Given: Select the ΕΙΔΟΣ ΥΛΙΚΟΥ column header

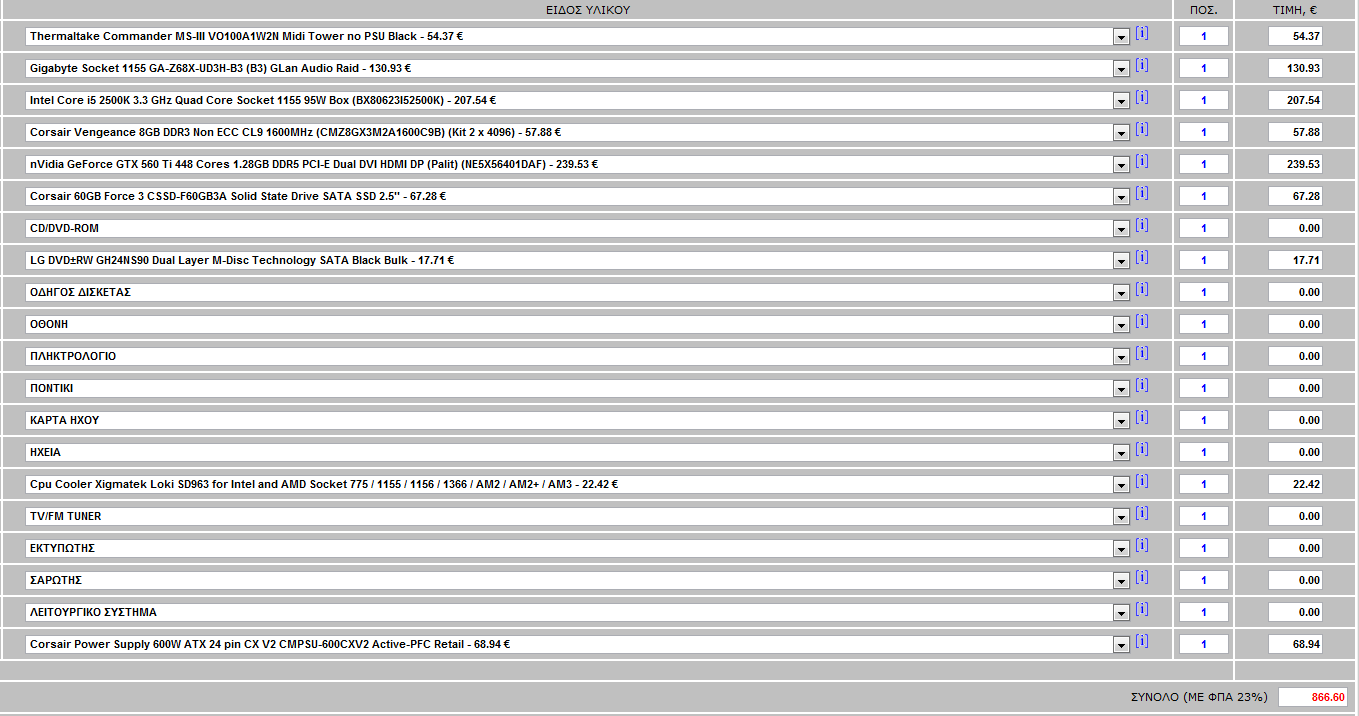Looking at the screenshot, I should point(587,10).
